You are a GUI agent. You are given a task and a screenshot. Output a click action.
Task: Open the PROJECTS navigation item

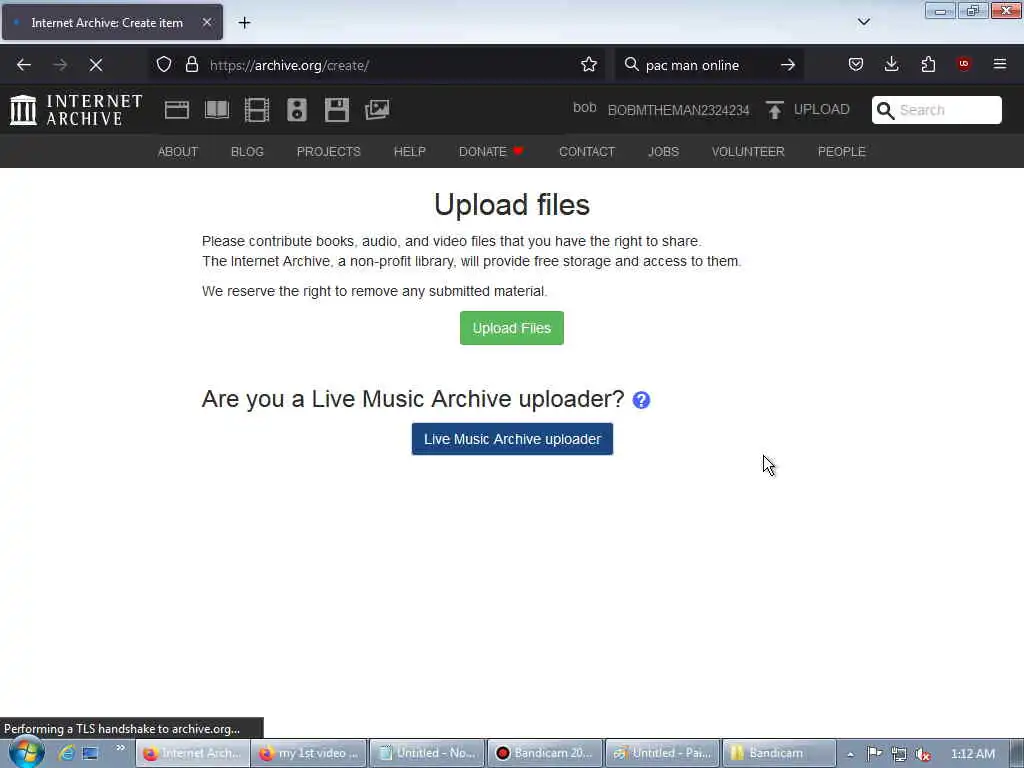click(x=328, y=152)
